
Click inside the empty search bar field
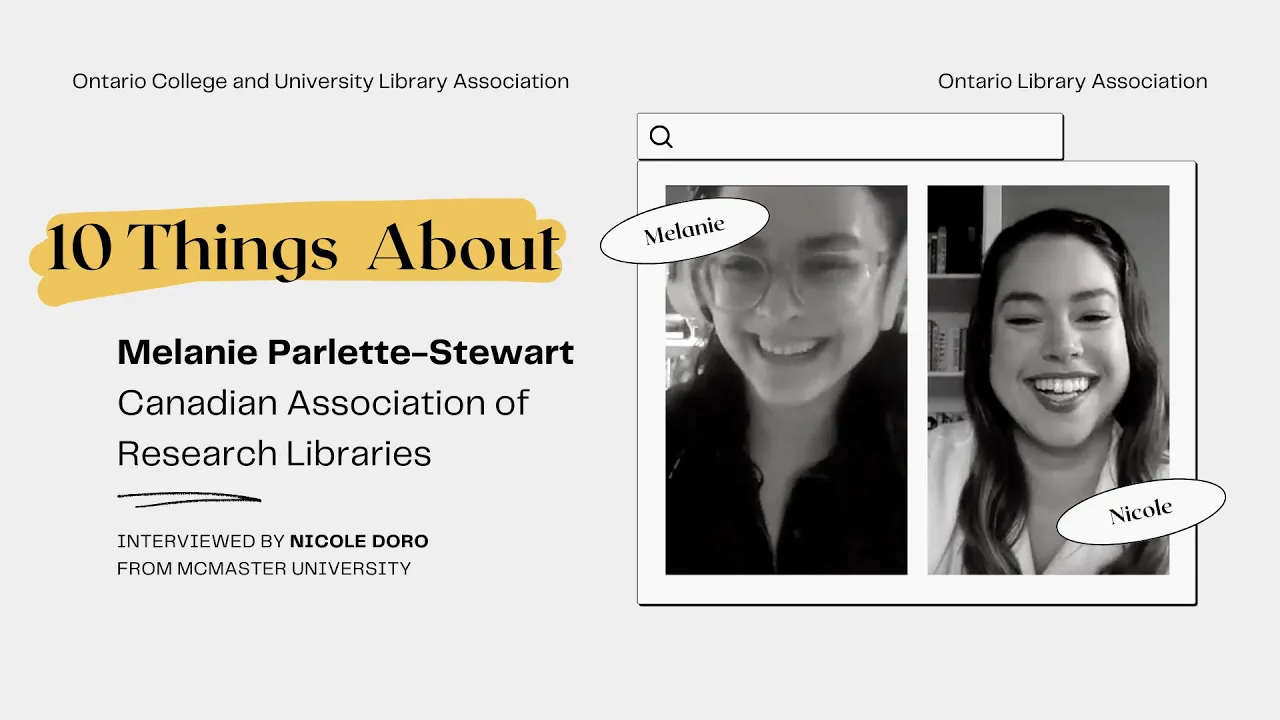pos(850,137)
